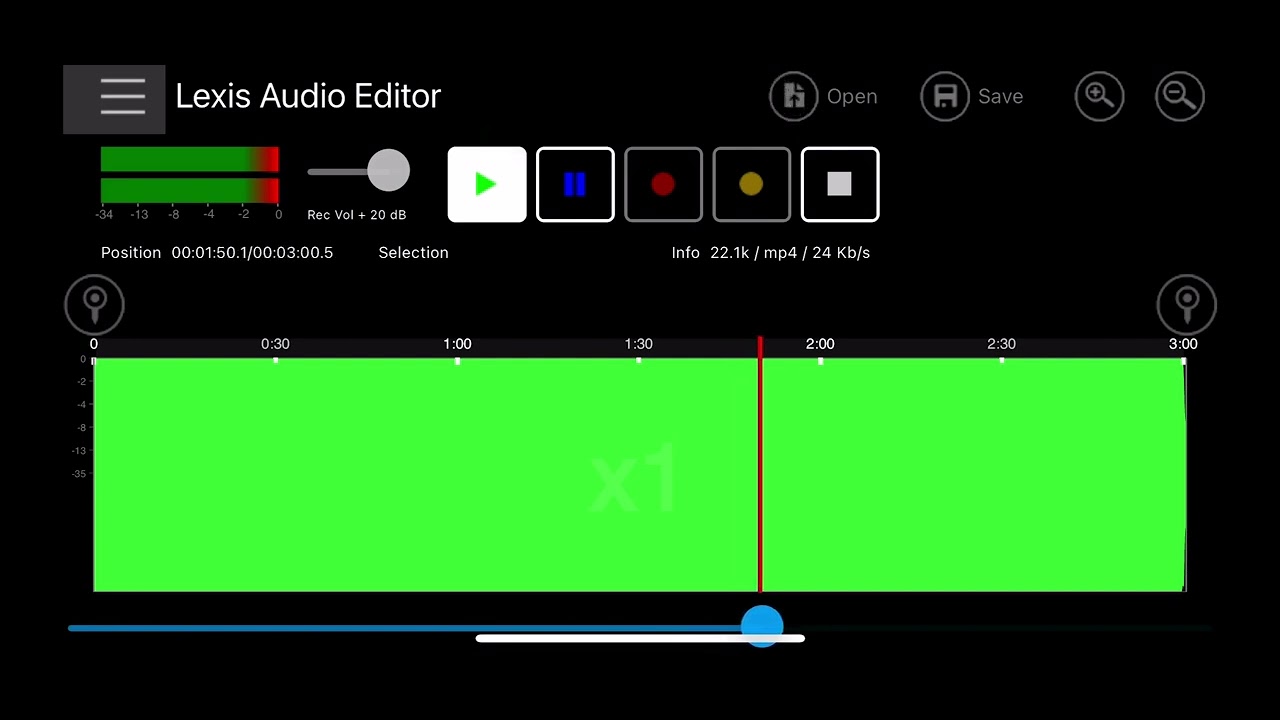Click the blue playback position slider thumb
1280x720 pixels.
pos(762,627)
